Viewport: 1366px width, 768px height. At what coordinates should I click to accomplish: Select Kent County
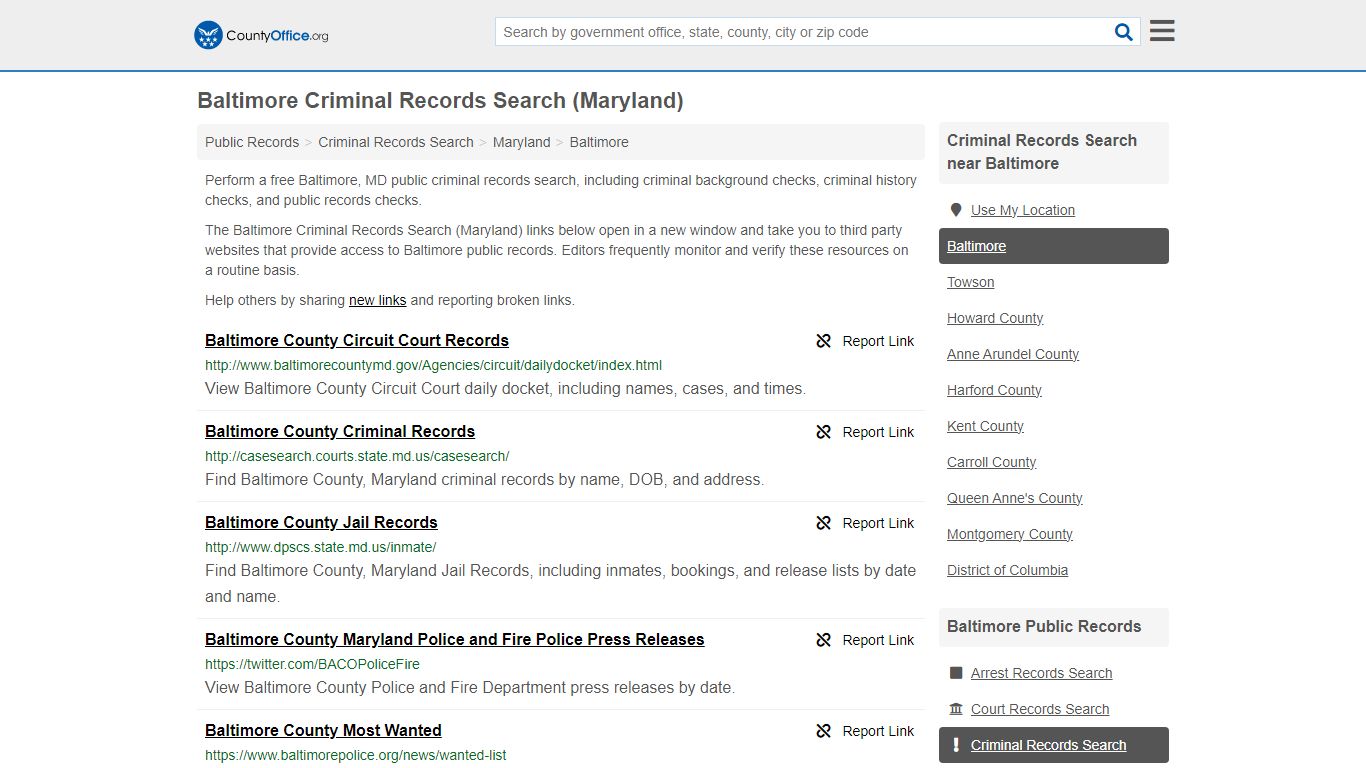point(985,426)
